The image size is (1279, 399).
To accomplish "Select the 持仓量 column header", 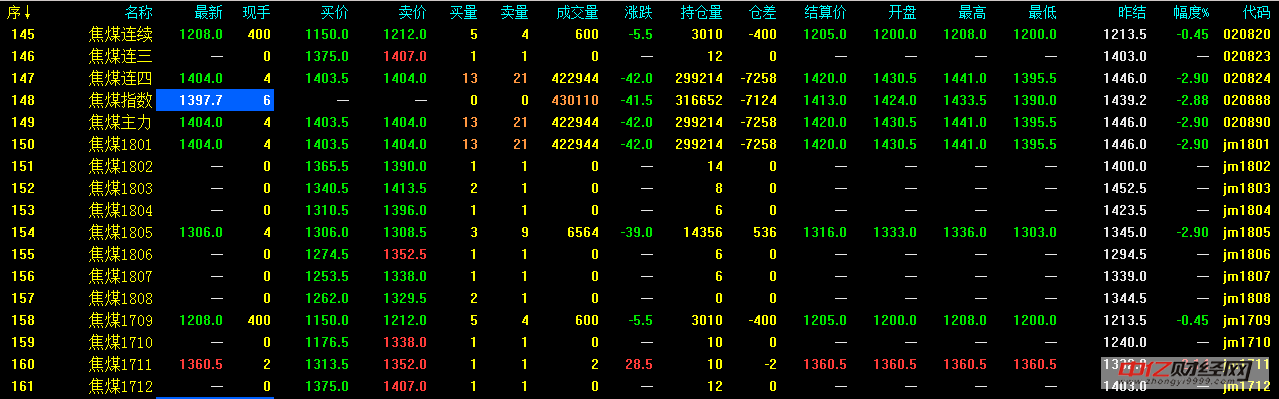I will point(701,12).
